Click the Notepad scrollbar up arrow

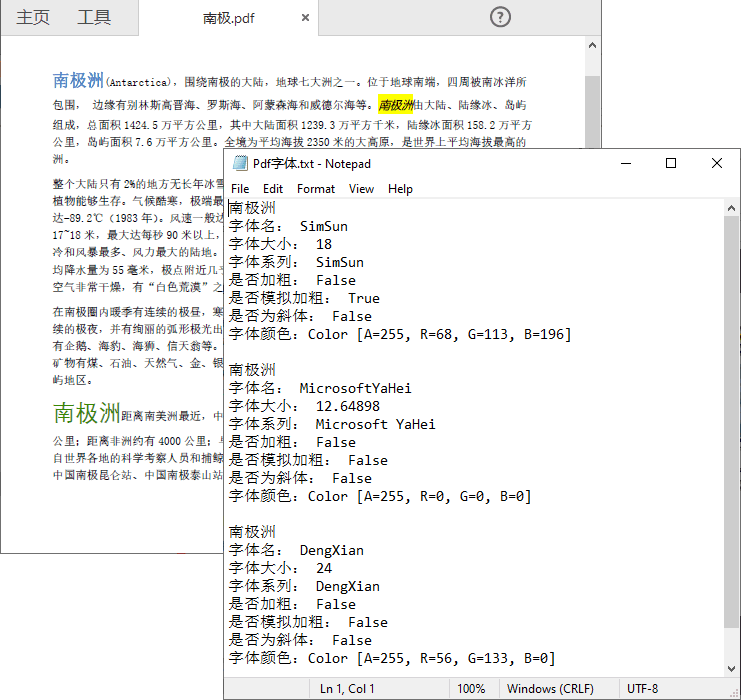click(x=732, y=208)
